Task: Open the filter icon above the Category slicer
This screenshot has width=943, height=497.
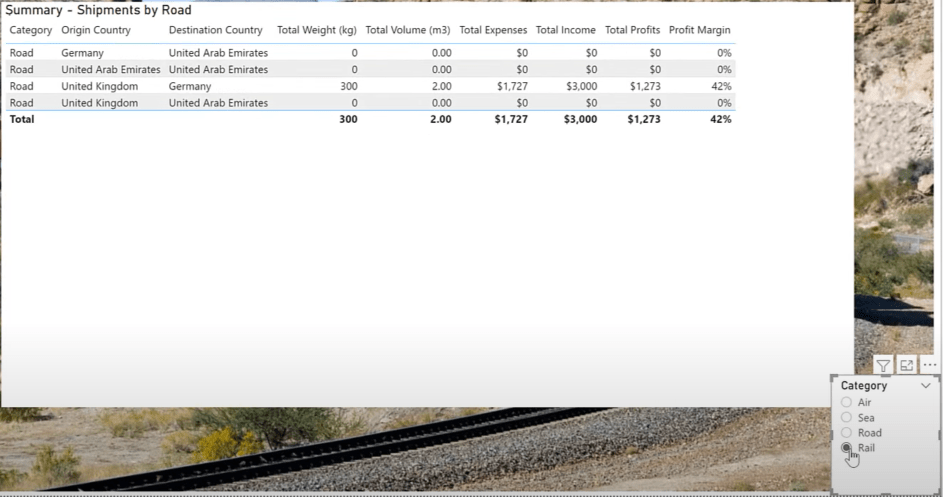Action: [x=883, y=365]
